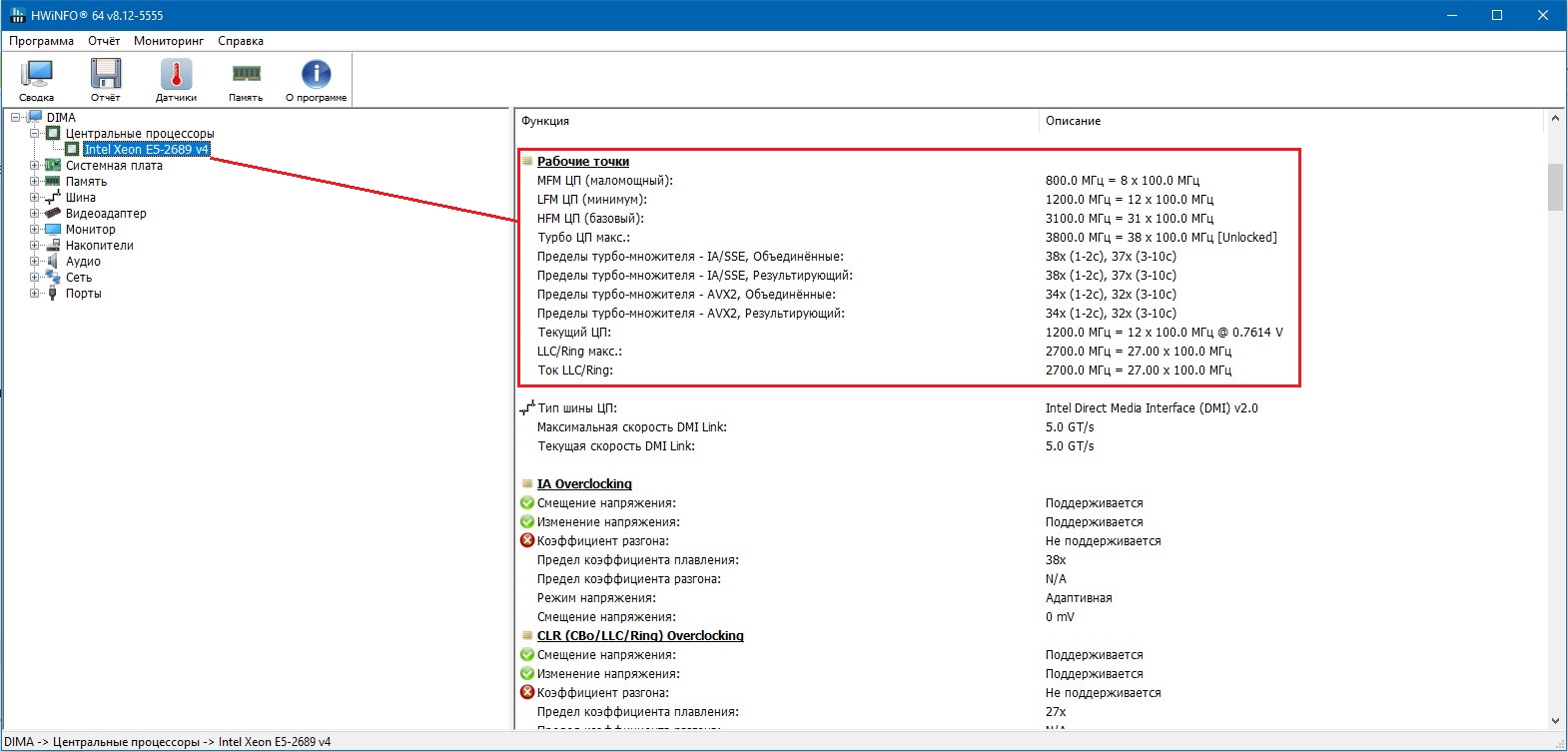The height and width of the screenshot is (752, 1568).
Task: Click the scroll down arrow of details list
Action: 1555,720
